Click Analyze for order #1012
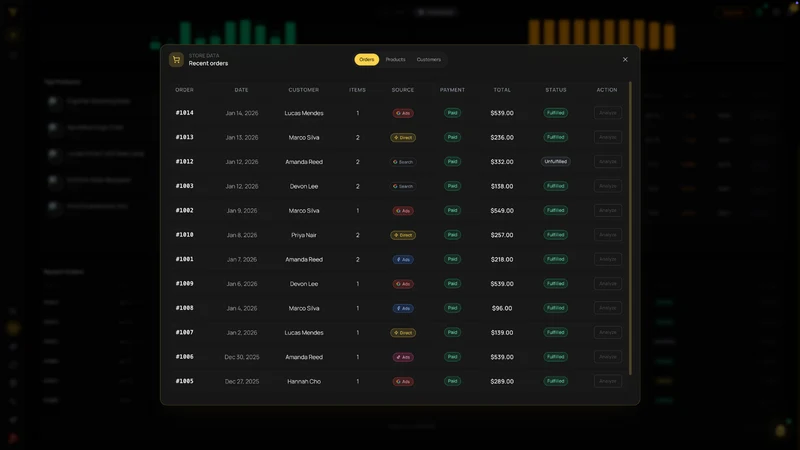800x450 pixels. pos(608,162)
